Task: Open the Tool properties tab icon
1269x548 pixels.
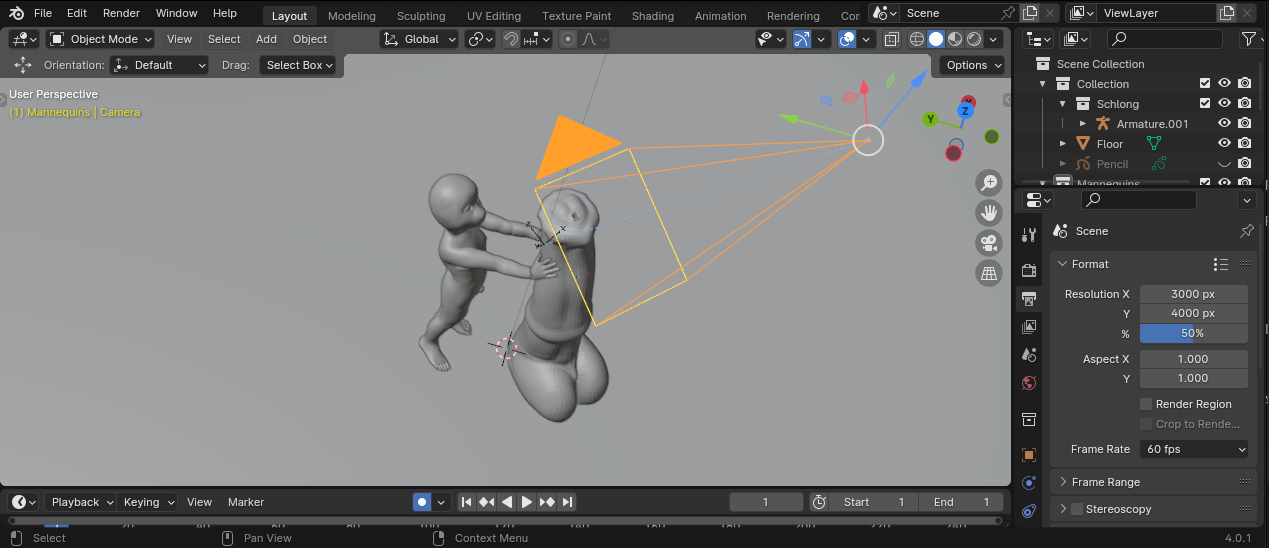Action: (x=1029, y=236)
